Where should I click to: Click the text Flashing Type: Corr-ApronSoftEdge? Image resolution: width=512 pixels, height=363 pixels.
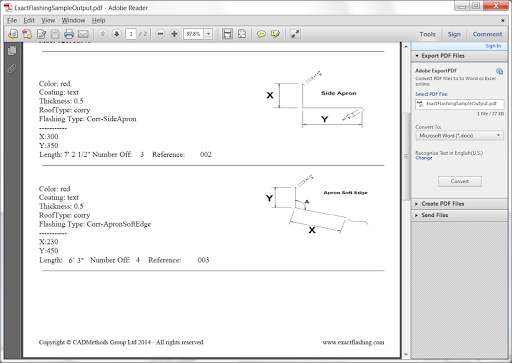[x=95, y=224]
